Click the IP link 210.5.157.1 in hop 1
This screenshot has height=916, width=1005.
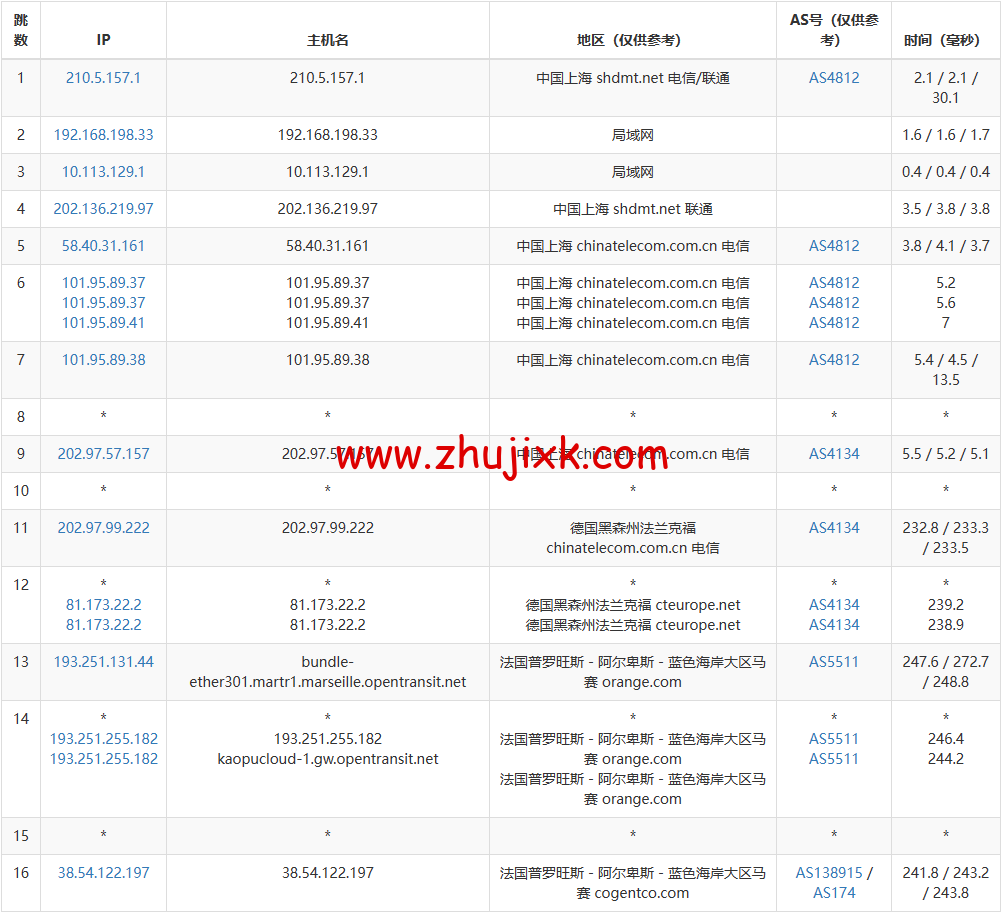point(103,76)
